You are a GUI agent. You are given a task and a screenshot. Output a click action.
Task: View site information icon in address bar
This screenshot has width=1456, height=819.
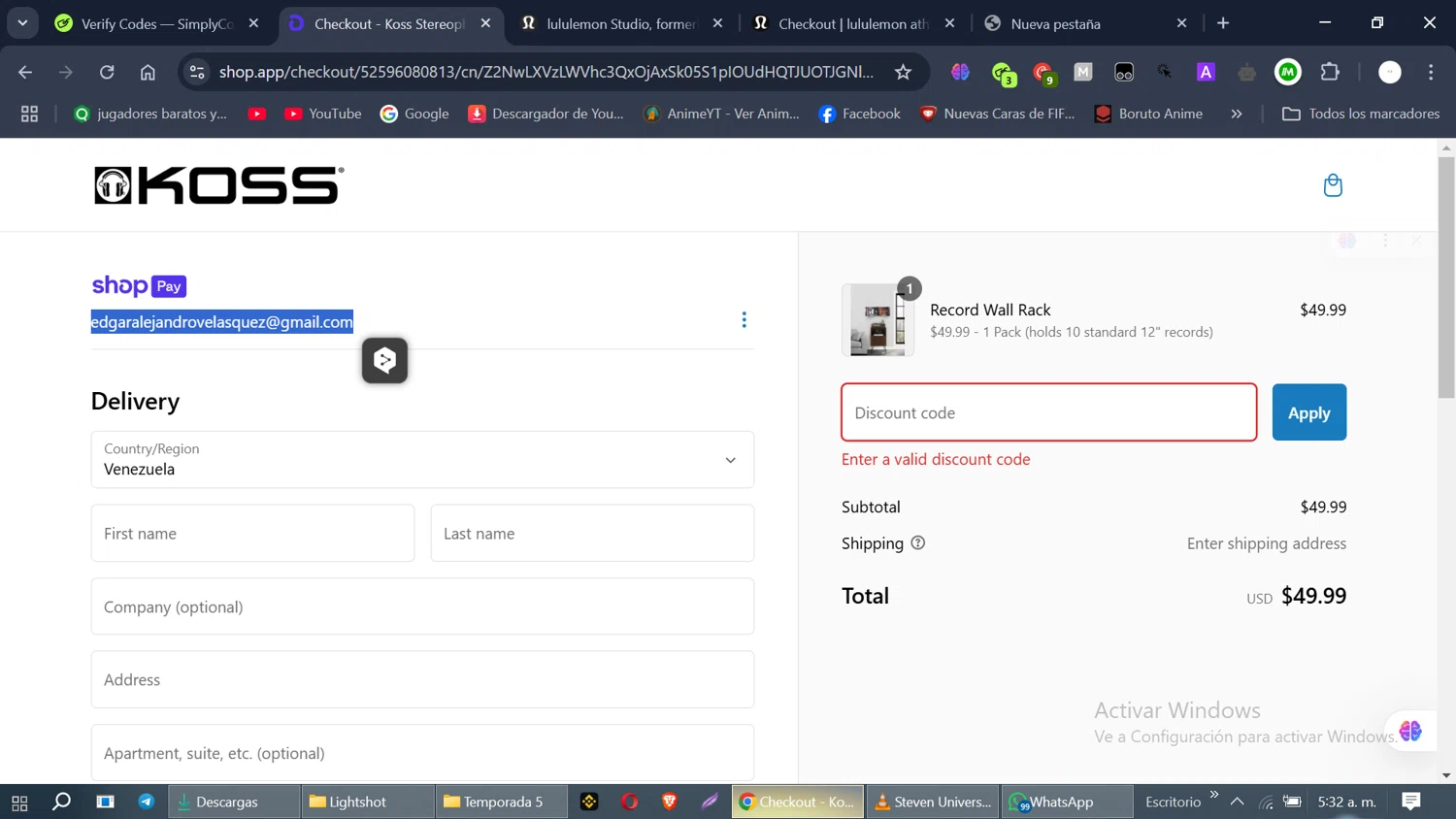point(197,72)
